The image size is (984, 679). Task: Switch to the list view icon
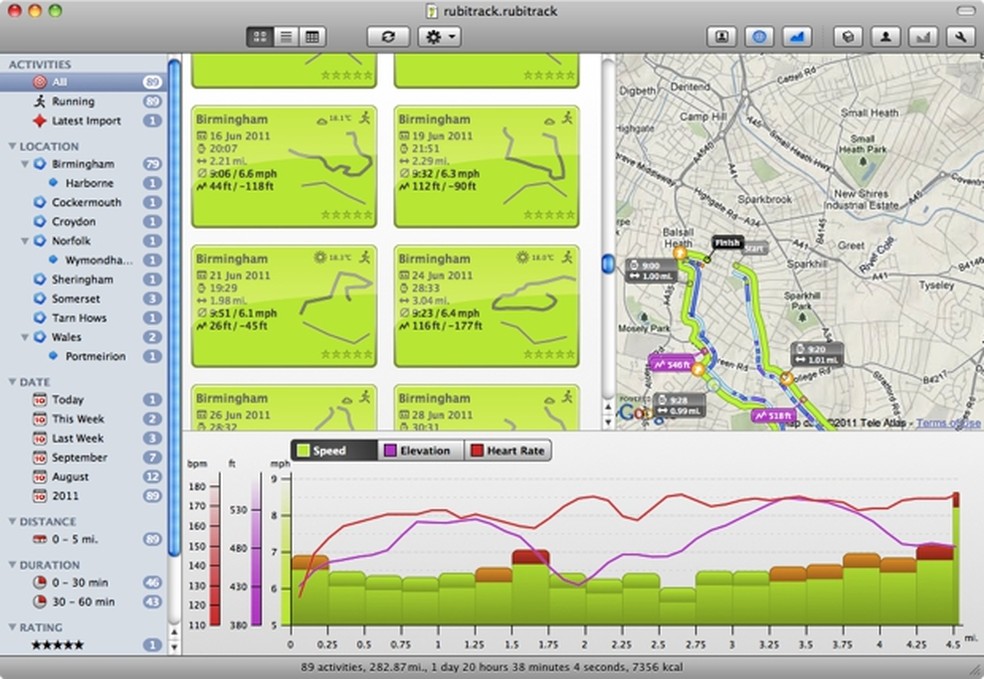tap(286, 37)
